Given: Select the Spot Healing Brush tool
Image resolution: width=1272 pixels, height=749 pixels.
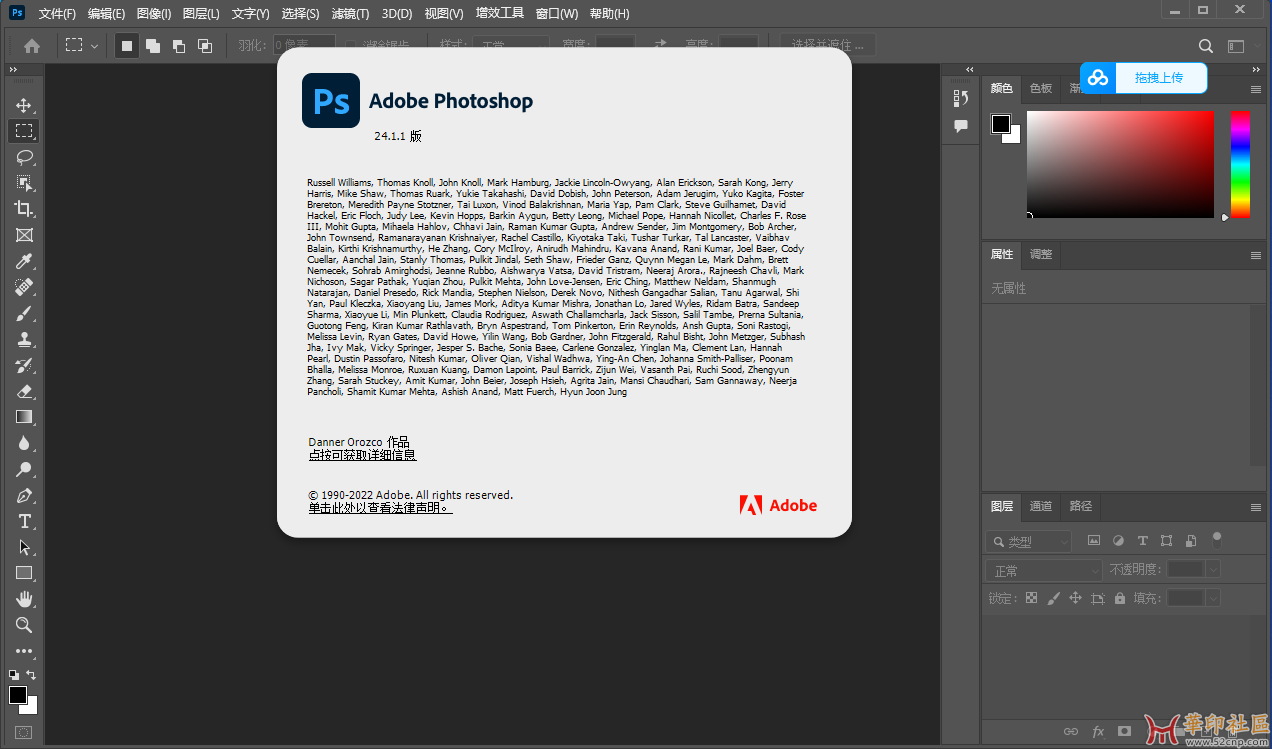Looking at the screenshot, I should pyautogui.click(x=23, y=287).
